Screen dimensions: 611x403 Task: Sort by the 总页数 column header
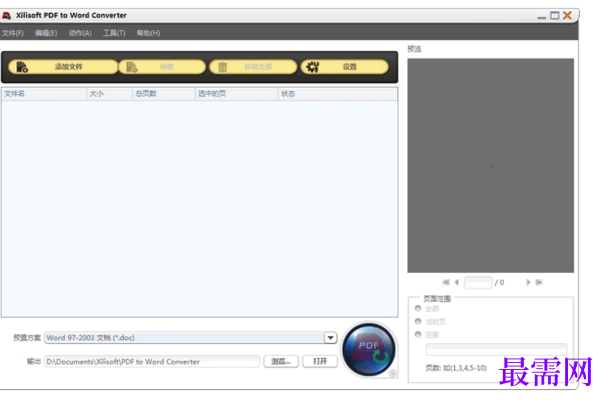click(x=164, y=94)
